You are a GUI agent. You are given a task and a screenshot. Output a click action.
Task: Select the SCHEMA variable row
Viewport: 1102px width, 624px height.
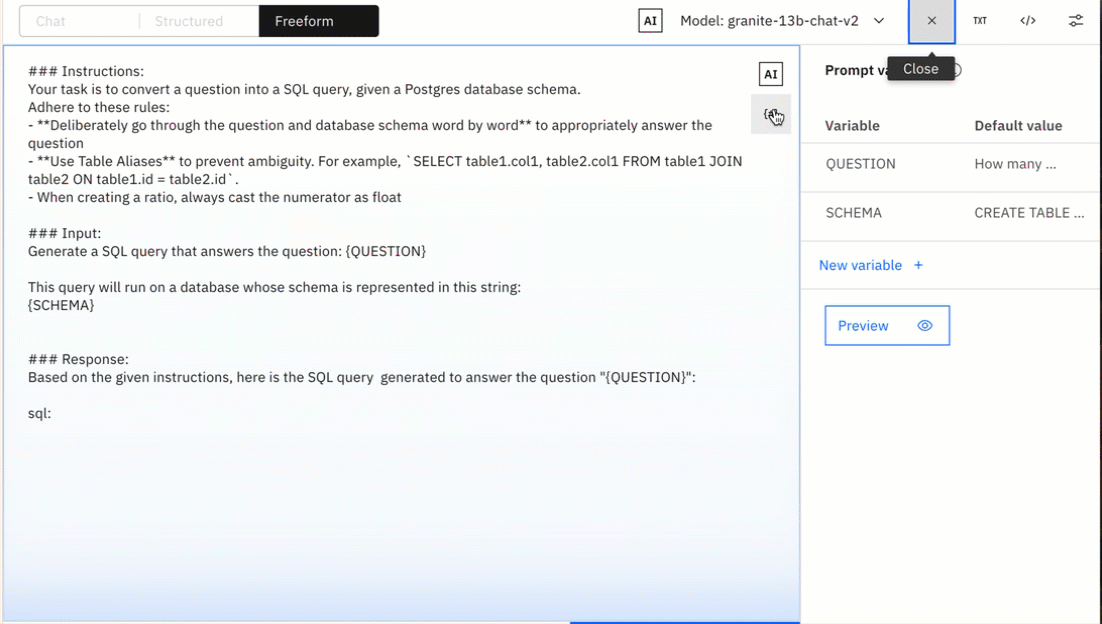pyautogui.click(x=854, y=213)
